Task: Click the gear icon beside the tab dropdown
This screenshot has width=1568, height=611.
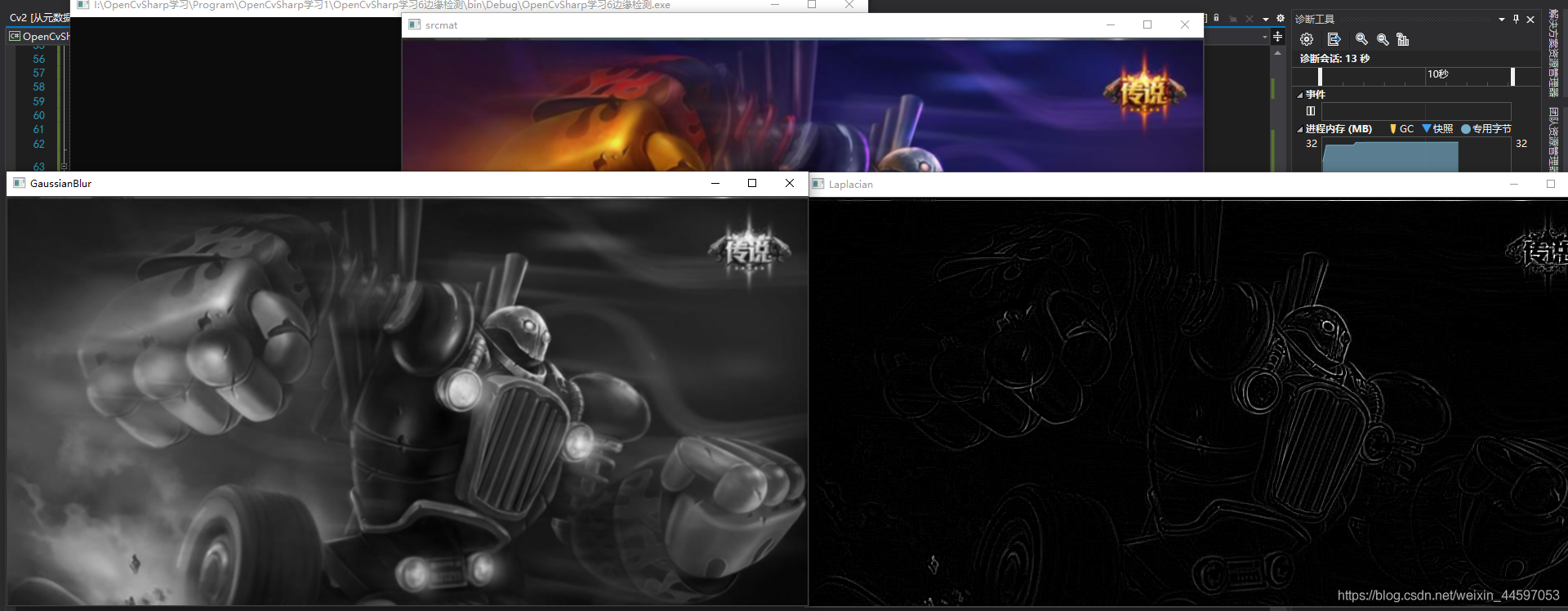Action: [x=1280, y=18]
